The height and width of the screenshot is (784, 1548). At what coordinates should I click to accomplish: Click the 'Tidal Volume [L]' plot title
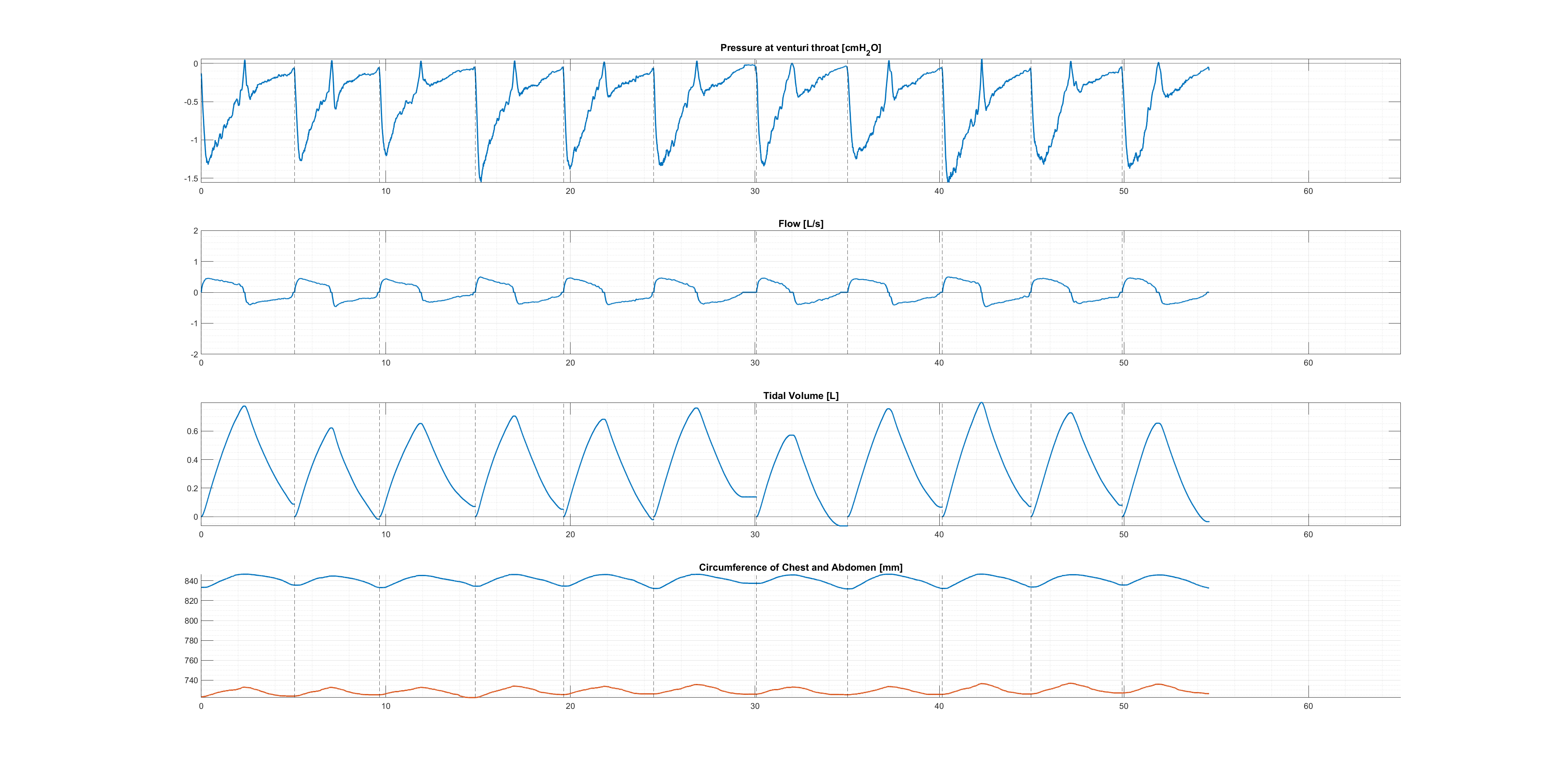point(800,395)
